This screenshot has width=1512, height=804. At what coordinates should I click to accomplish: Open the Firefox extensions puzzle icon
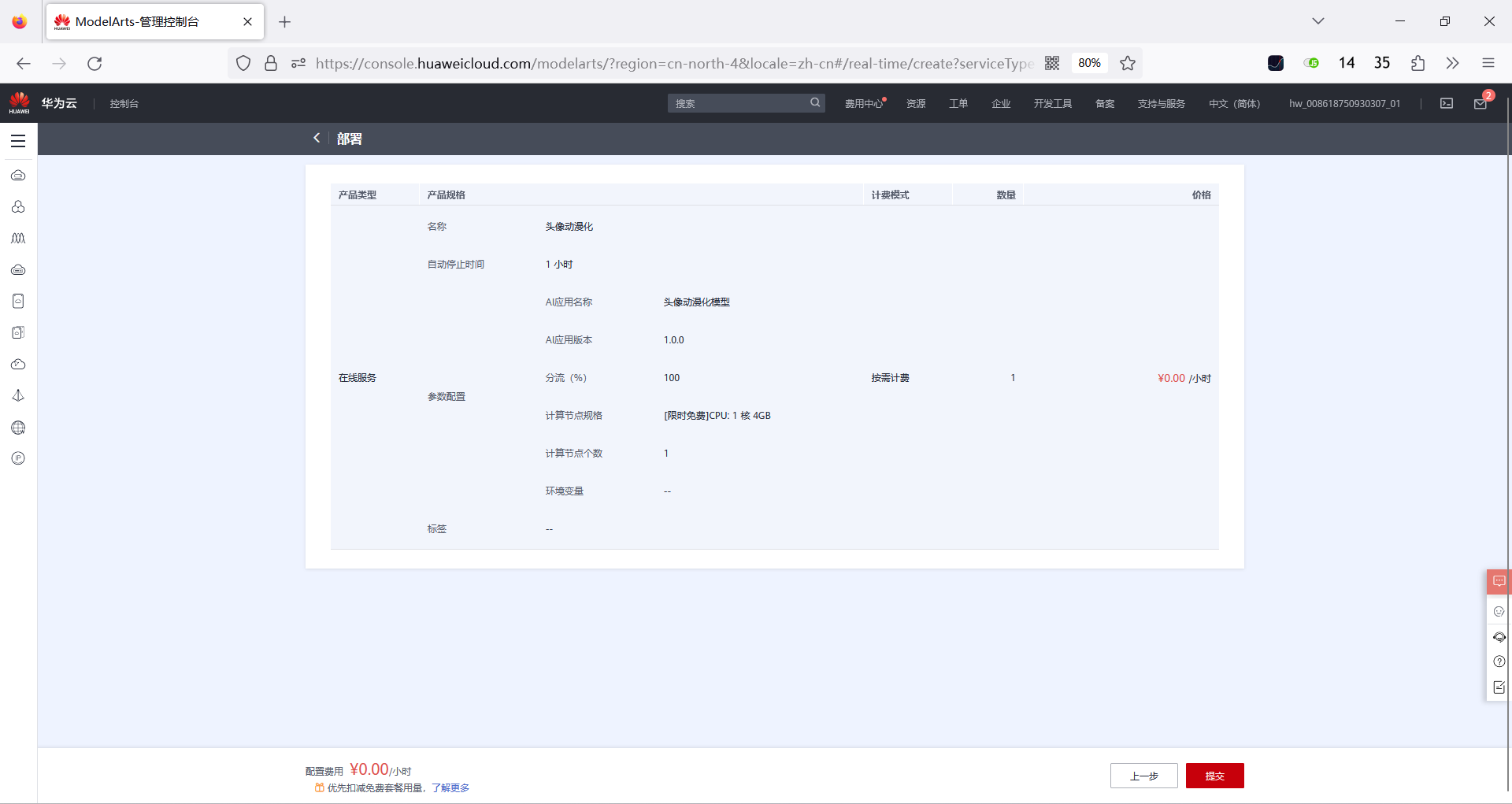pyautogui.click(x=1417, y=63)
